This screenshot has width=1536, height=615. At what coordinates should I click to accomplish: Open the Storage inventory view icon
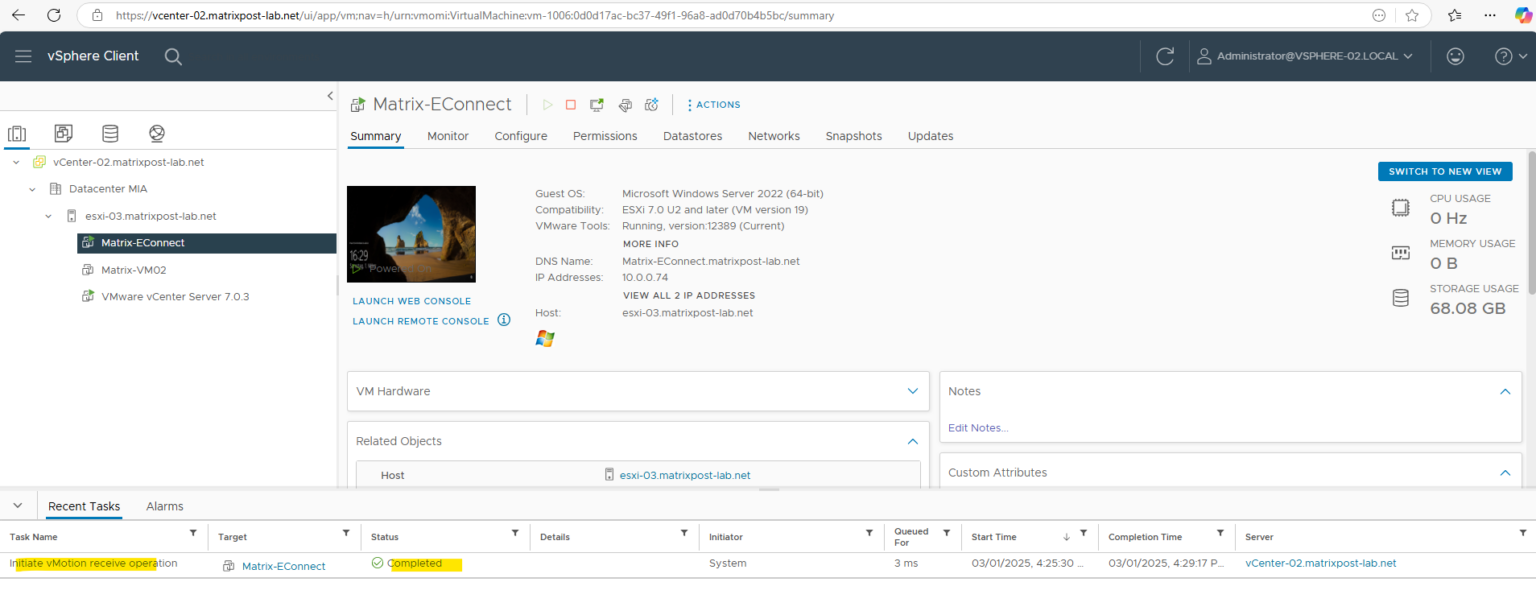[x=110, y=133]
